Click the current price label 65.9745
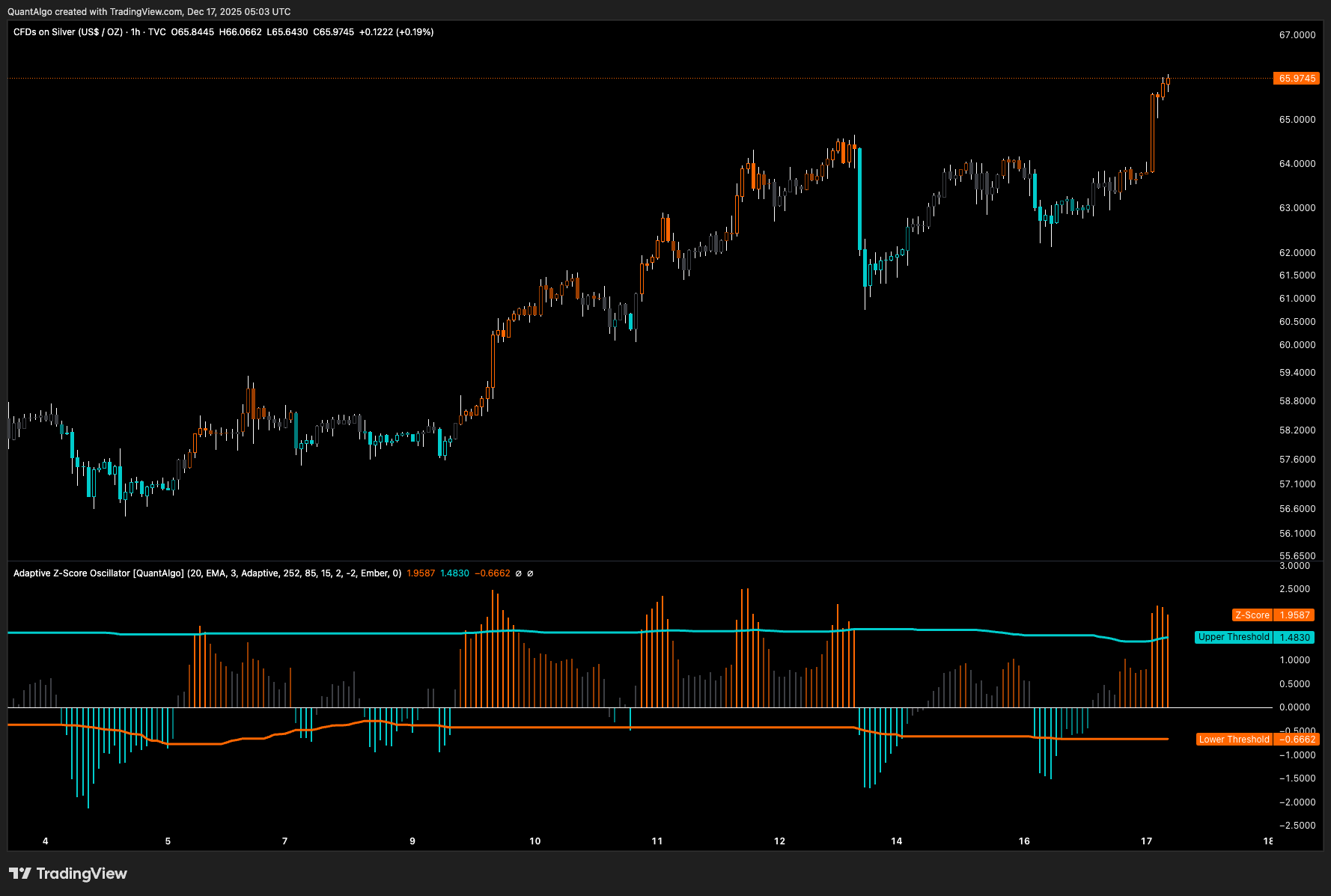This screenshot has width=1331, height=896. click(1296, 79)
